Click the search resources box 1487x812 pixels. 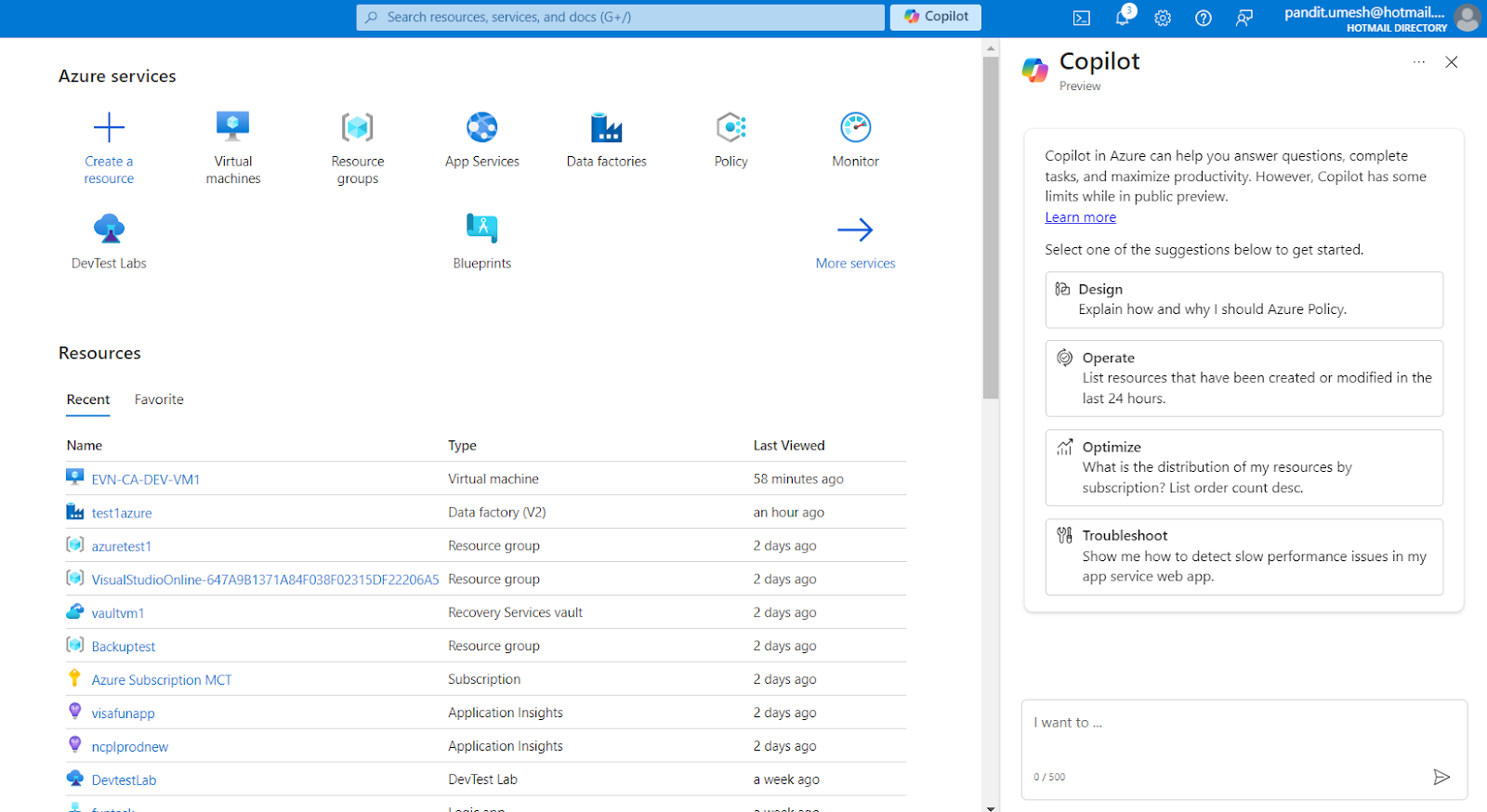tap(620, 17)
